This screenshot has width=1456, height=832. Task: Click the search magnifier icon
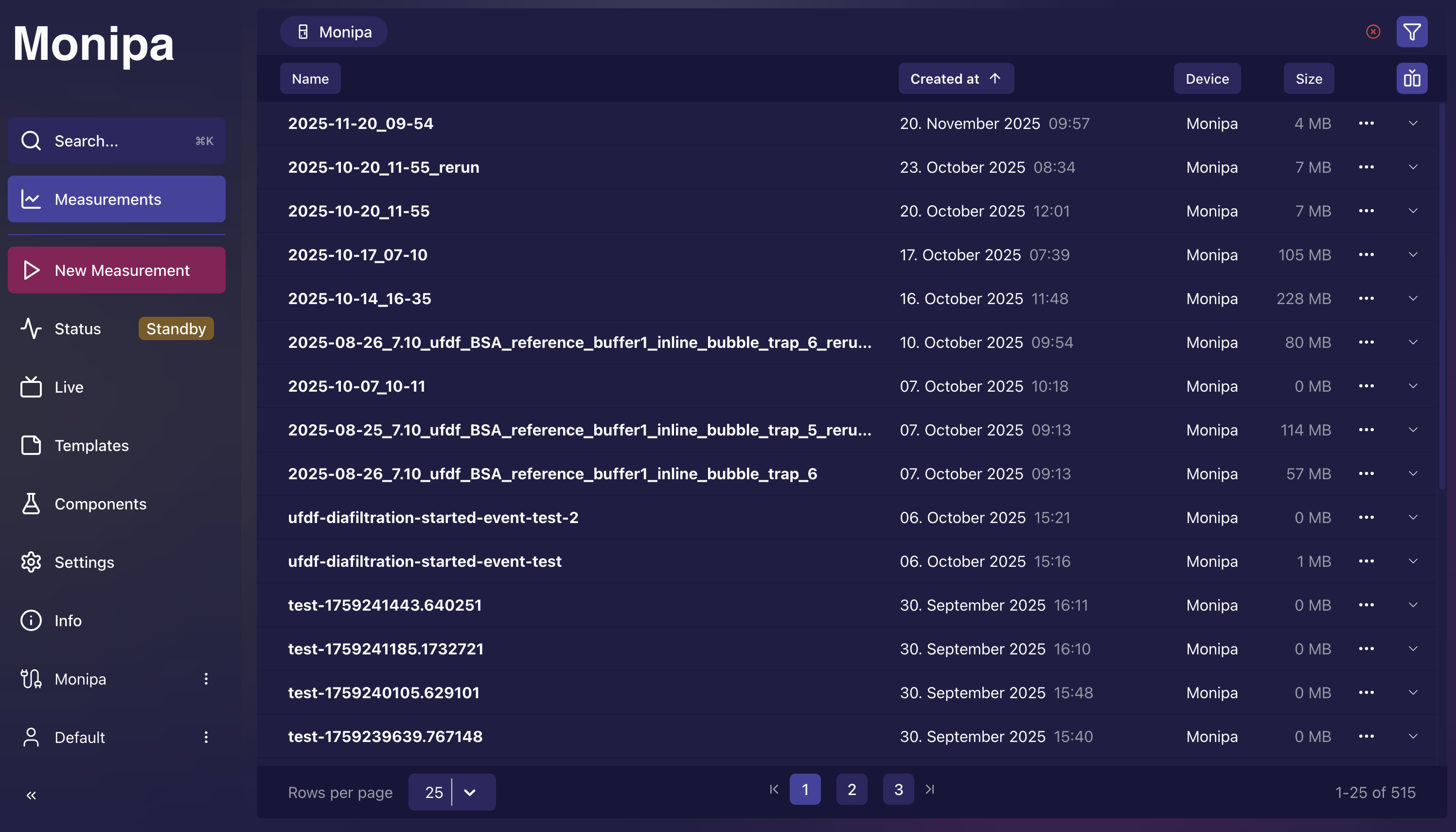click(31, 141)
